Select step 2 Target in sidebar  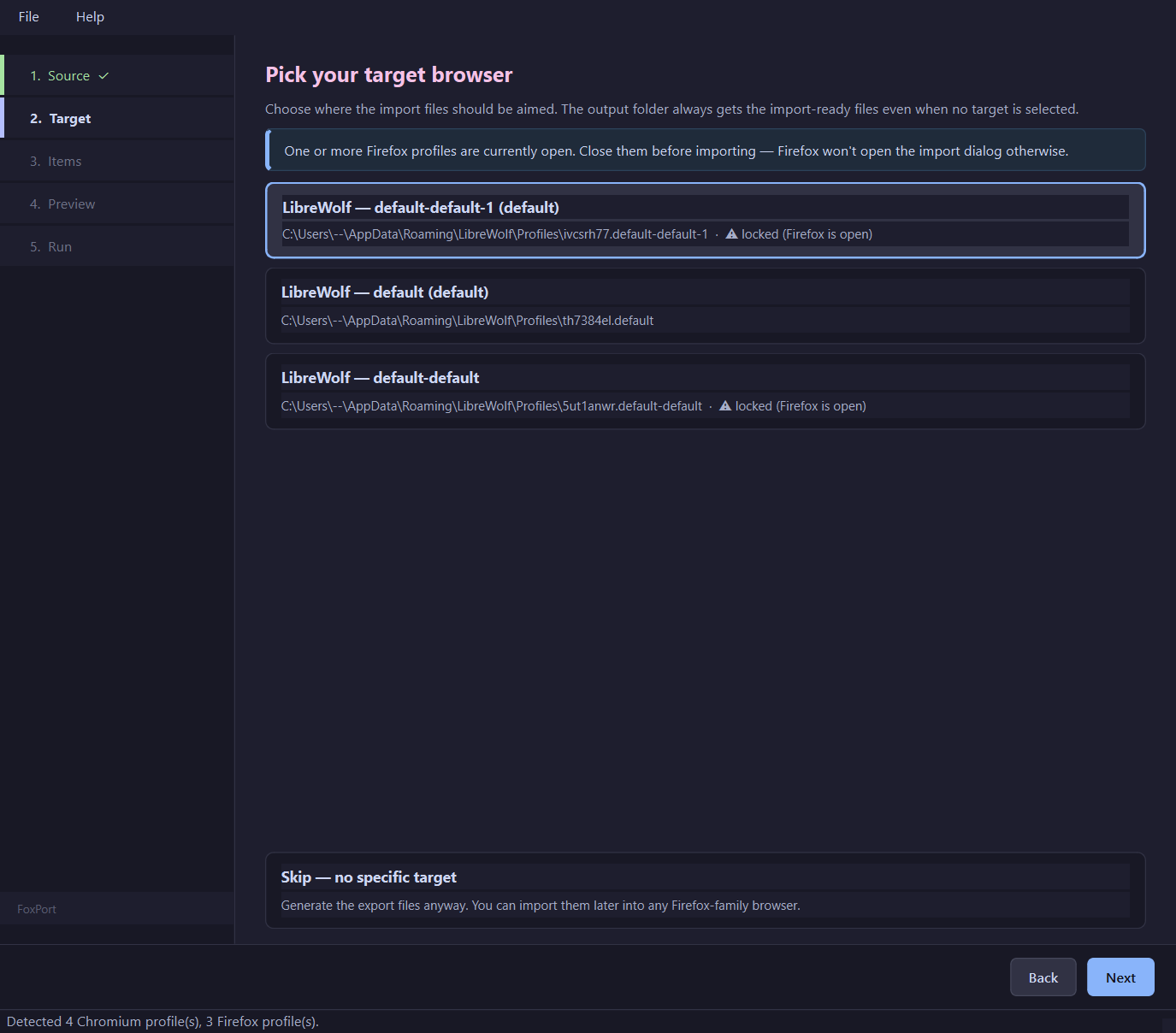(117, 118)
